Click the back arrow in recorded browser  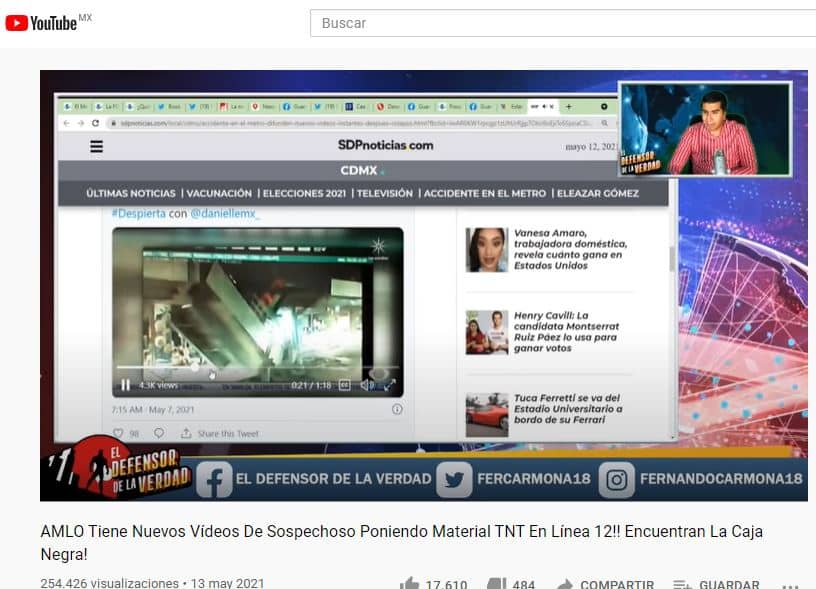point(66,123)
